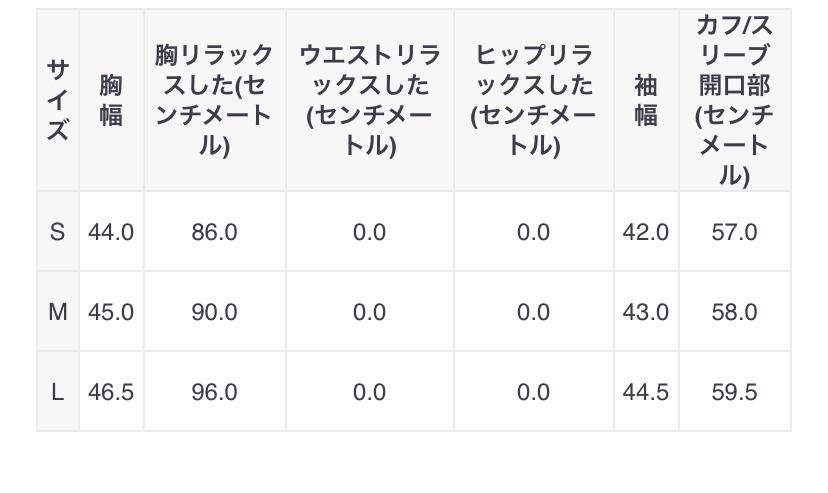Click the 43.0 cell in row M
Screen dimensions: 828x493
[x=646, y=312]
